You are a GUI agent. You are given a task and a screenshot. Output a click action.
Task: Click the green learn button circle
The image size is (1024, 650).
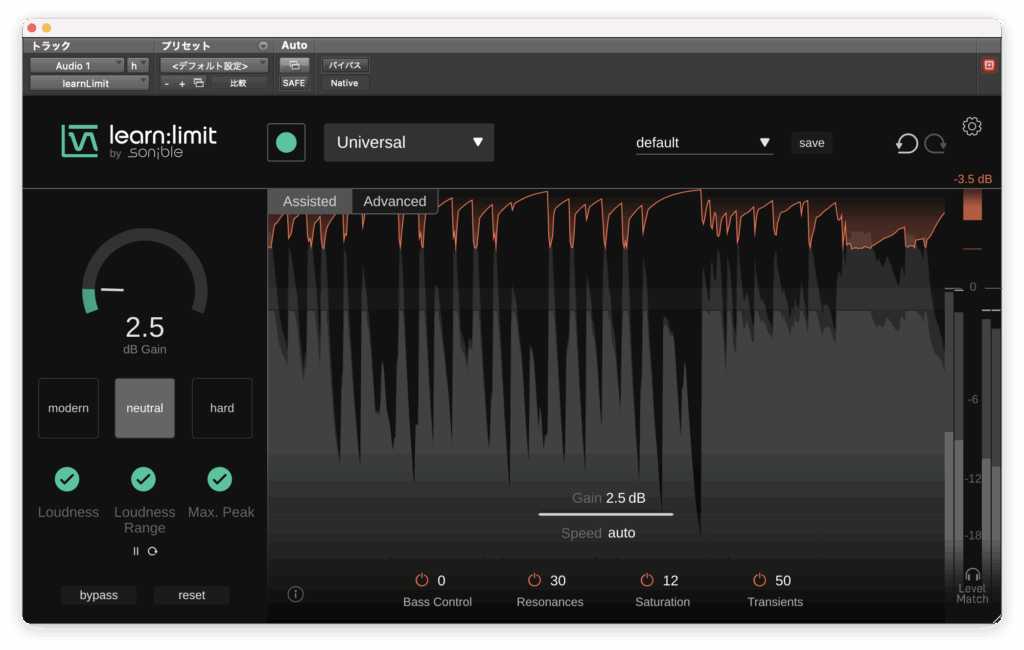[x=286, y=142]
